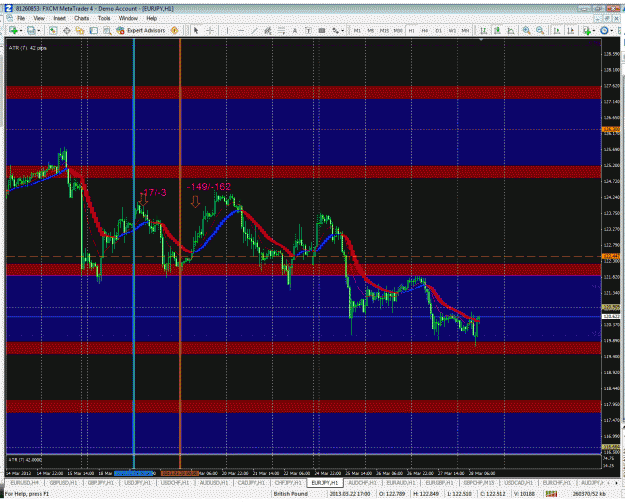
Task: Click the New Chart icon
Action: coord(13,30)
